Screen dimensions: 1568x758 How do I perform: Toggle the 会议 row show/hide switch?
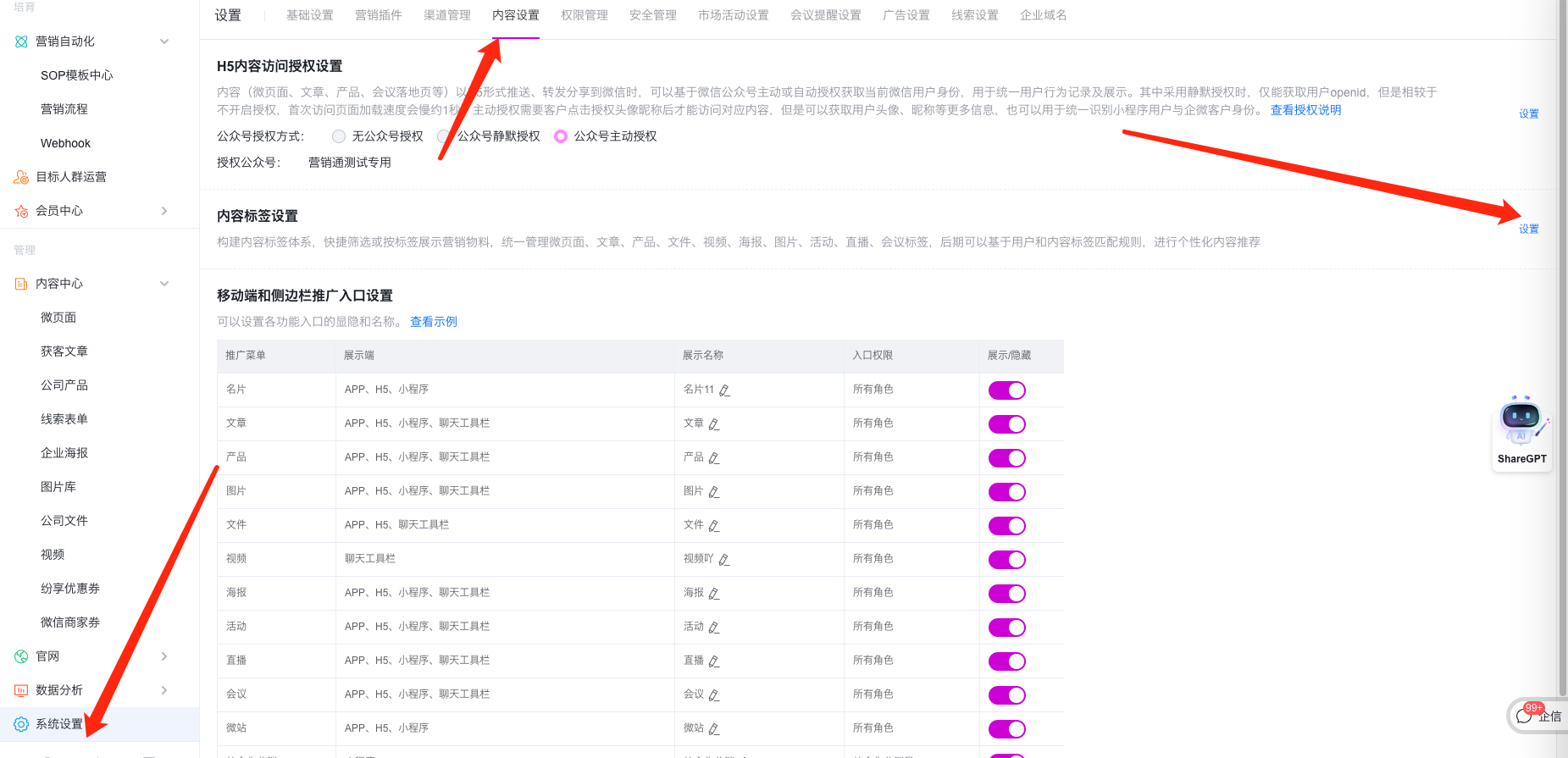pos(1007,694)
